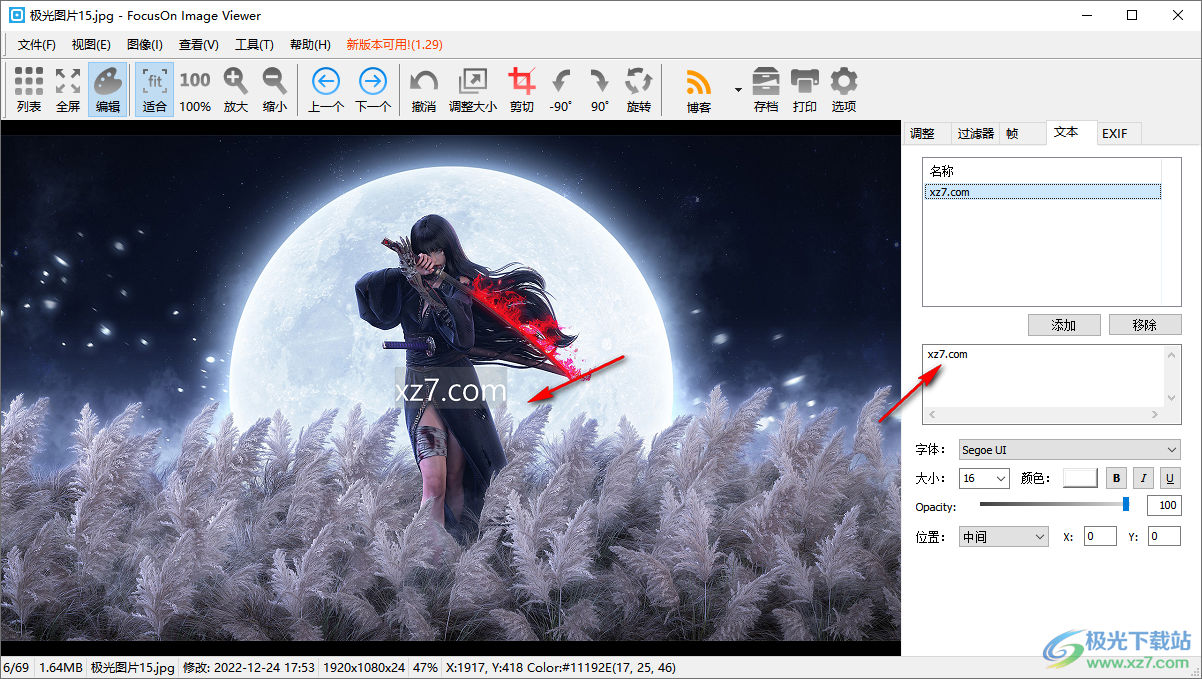Click the 修改: 2022-12-24 17:53 status entry
Screen dimensions: 1202x679
pyautogui.click(x=249, y=667)
